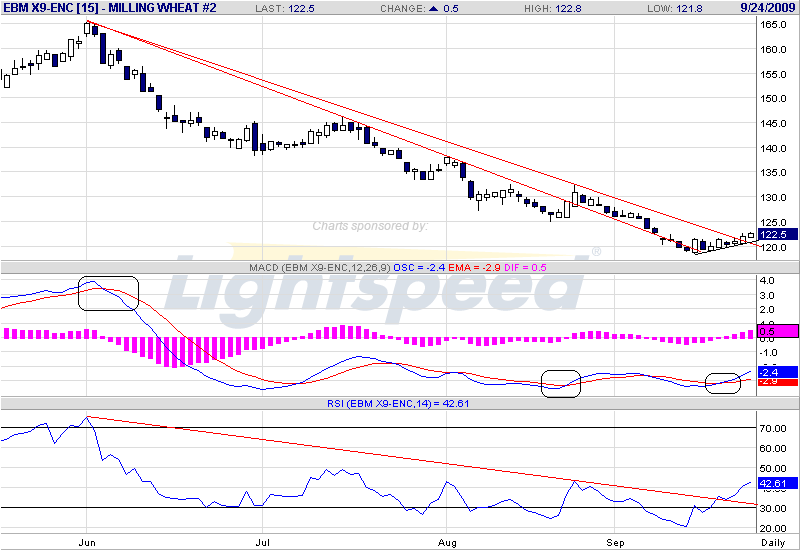The width and height of the screenshot is (800, 550).
Task: Click the 'DIF = 0.5' MACD legend
Action: (525, 267)
